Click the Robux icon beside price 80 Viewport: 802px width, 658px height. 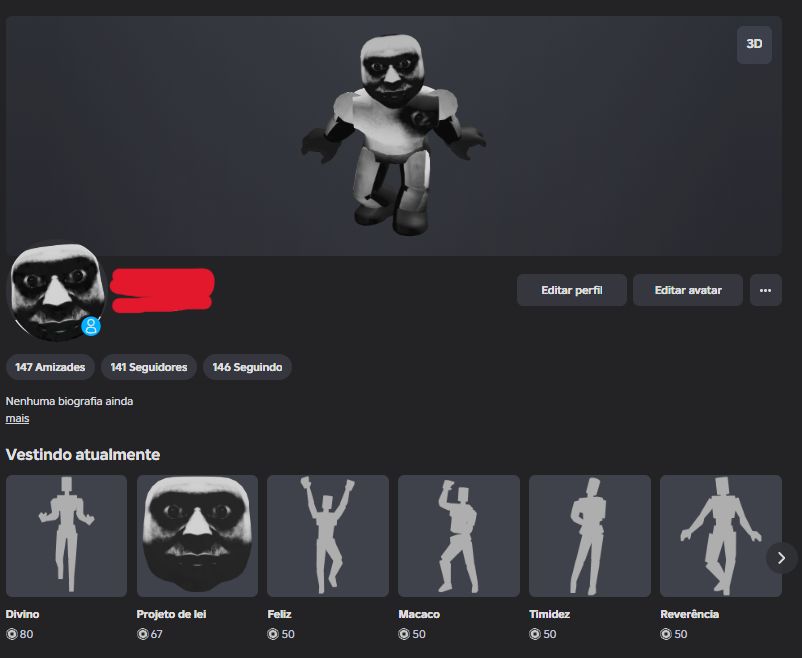pos(12,634)
